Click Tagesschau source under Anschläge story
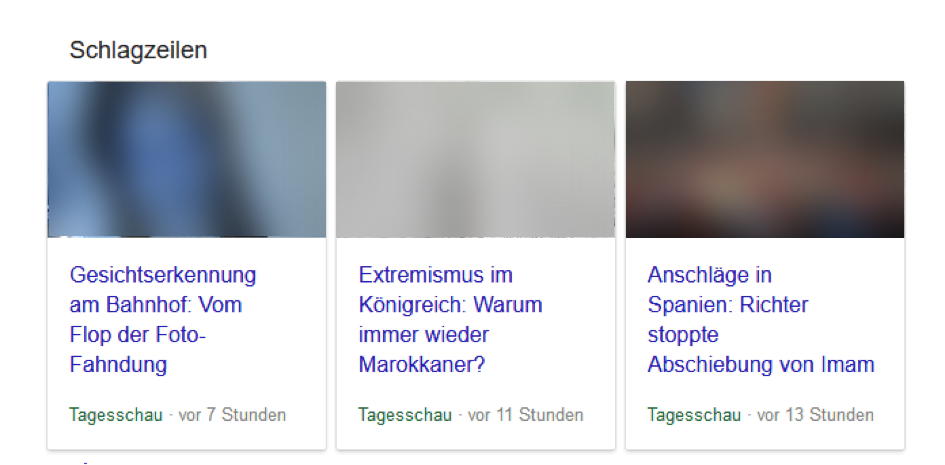 694,415
